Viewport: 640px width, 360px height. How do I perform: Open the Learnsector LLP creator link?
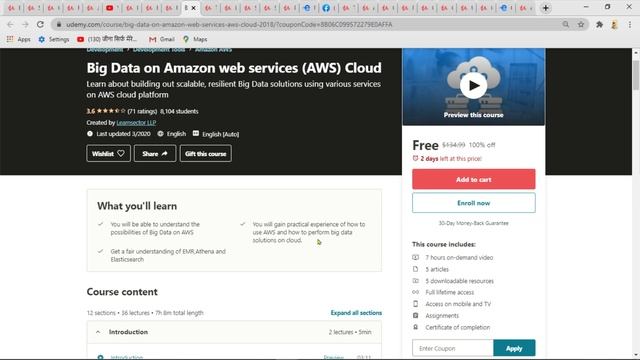coord(136,122)
